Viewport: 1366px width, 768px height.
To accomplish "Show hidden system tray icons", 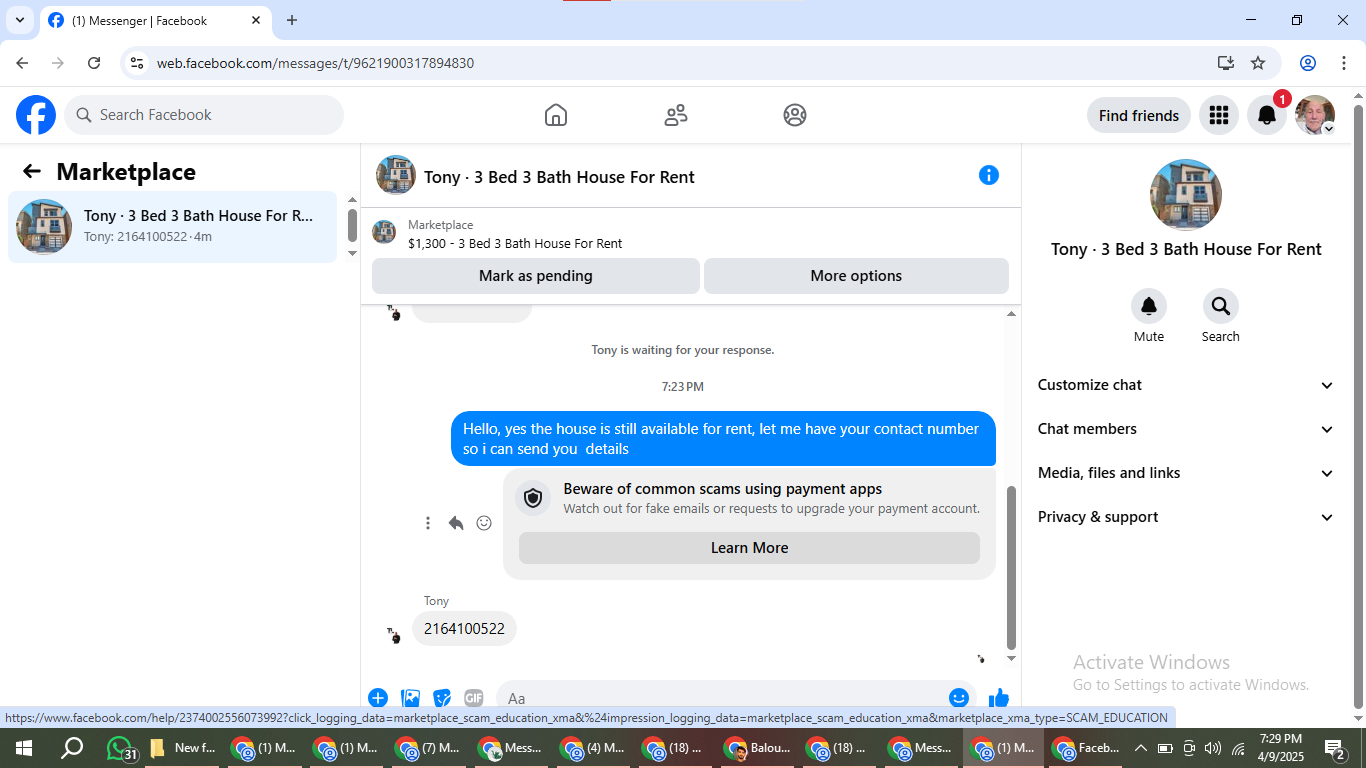I will click(x=1140, y=748).
